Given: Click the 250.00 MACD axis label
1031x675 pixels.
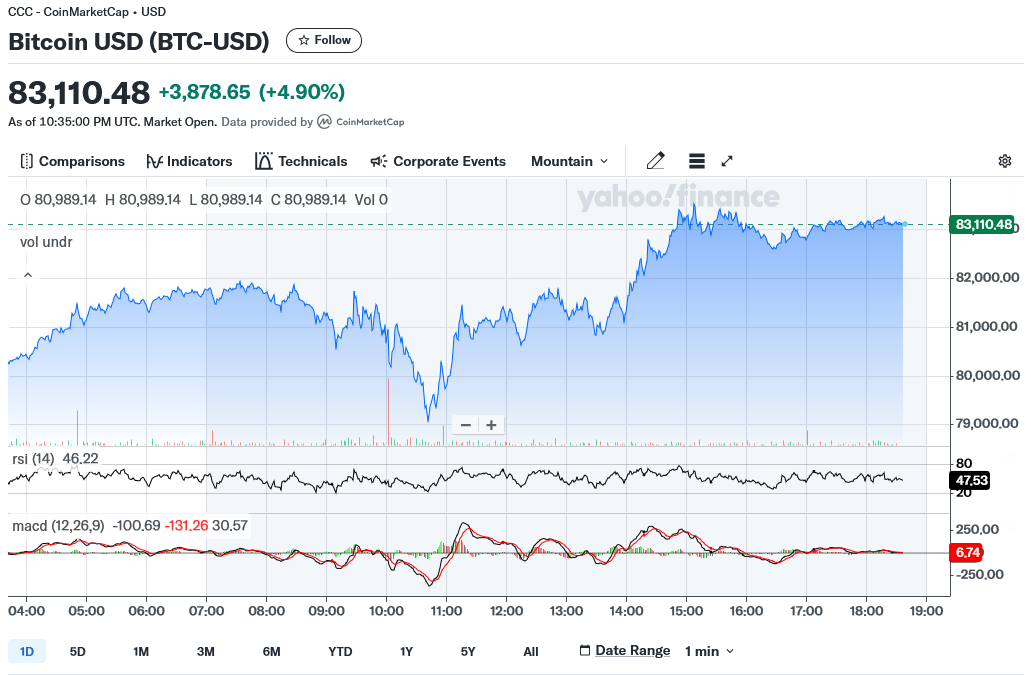Looking at the screenshot, I should (x=977, y=530).
